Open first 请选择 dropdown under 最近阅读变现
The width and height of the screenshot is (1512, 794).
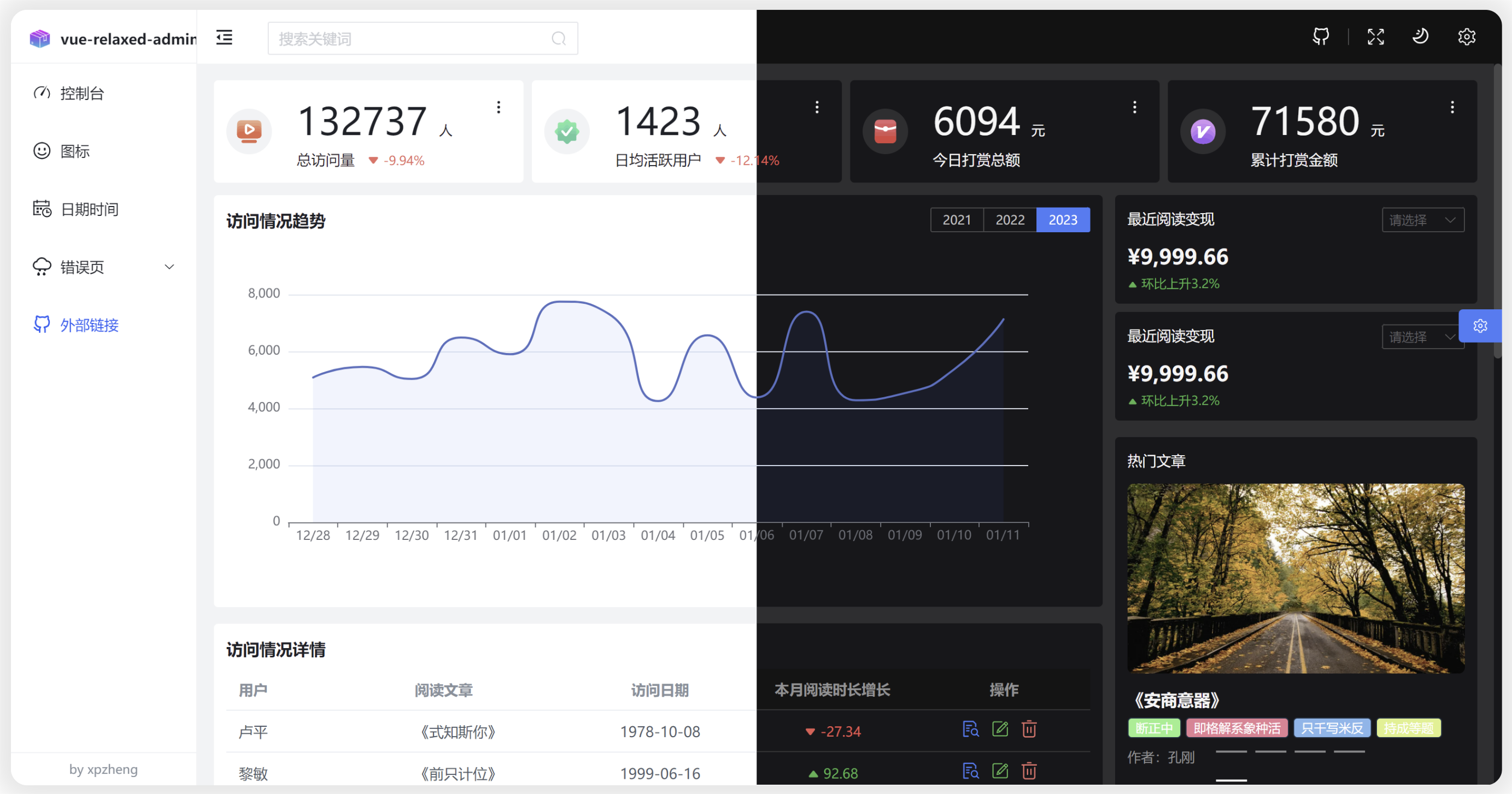click(1422, 220)
